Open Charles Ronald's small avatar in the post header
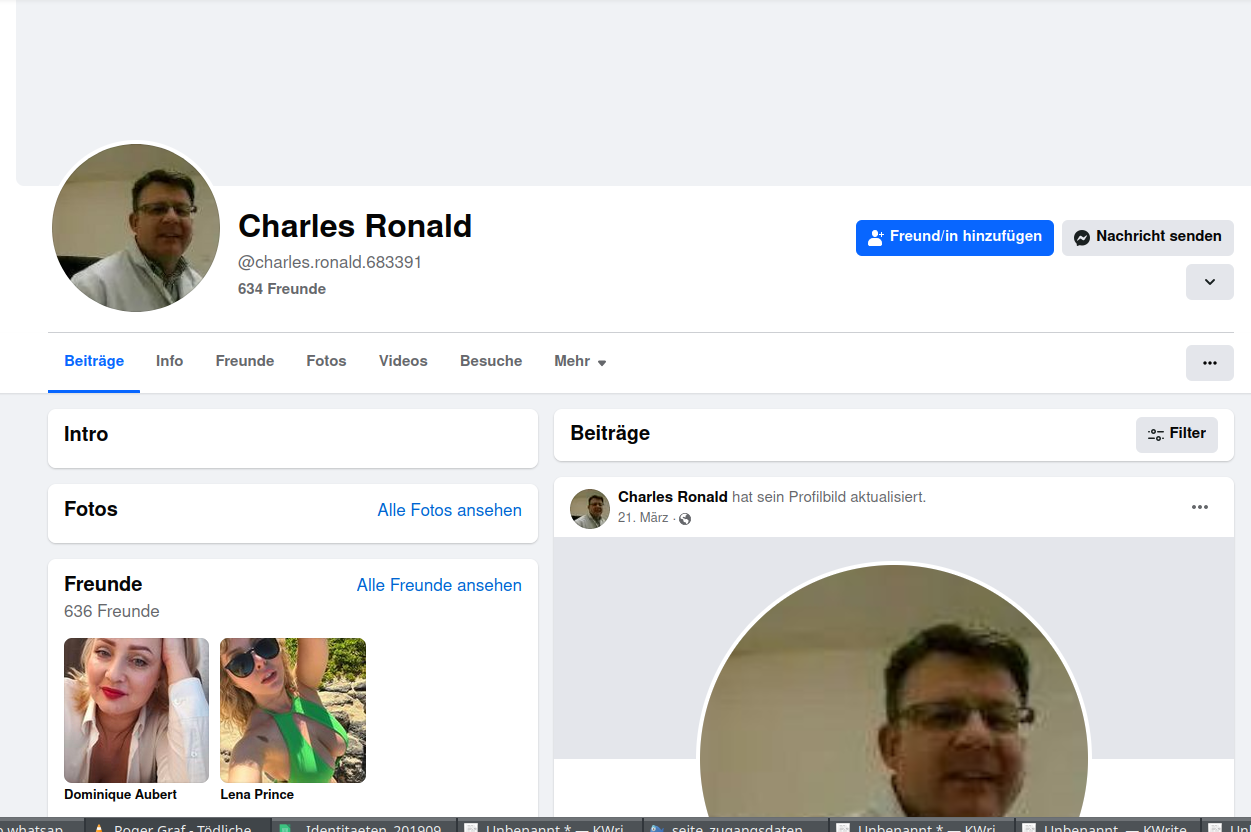 (590, 509)
